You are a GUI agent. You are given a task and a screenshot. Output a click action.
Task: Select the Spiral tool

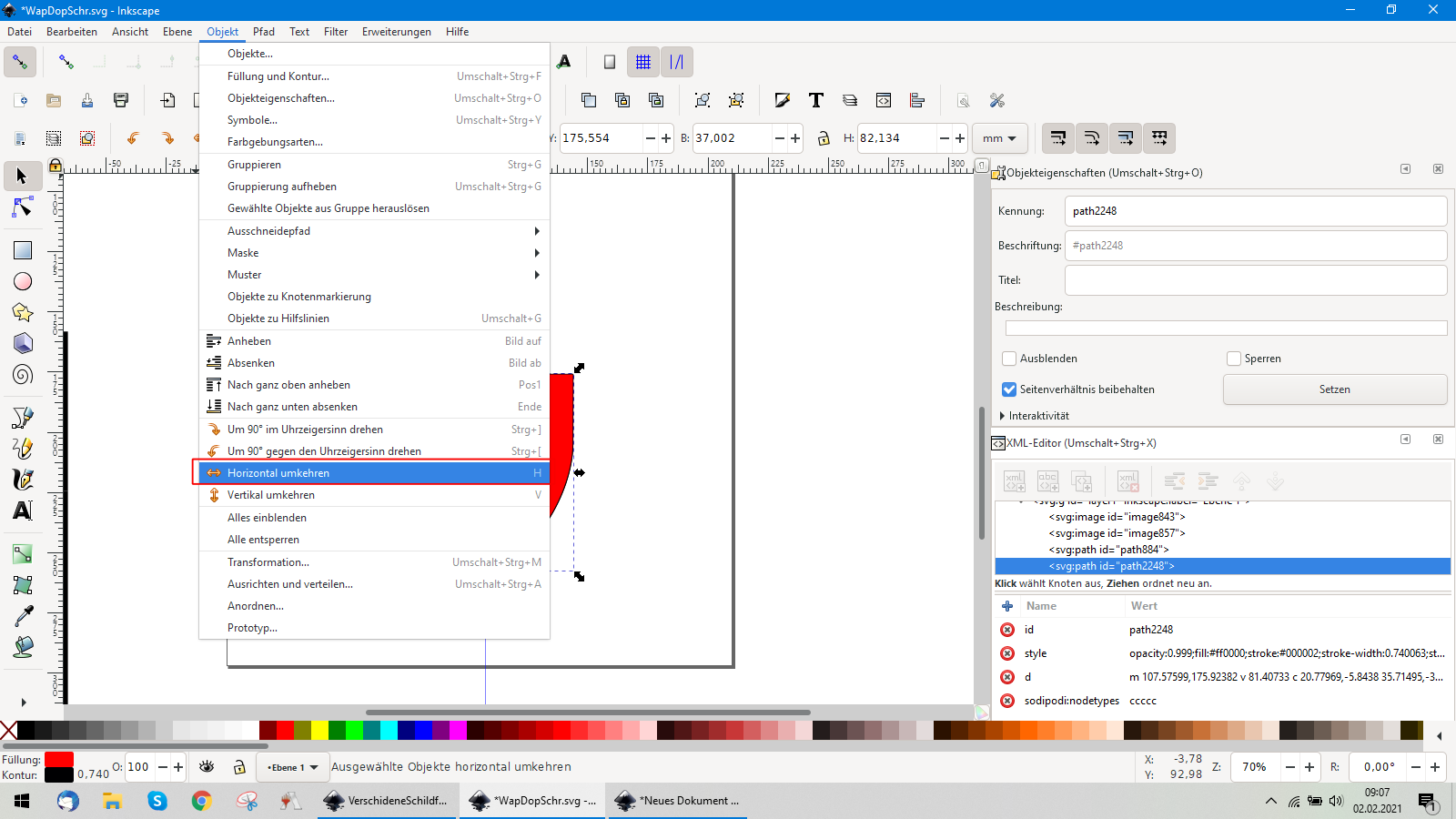tap(23, 374)
